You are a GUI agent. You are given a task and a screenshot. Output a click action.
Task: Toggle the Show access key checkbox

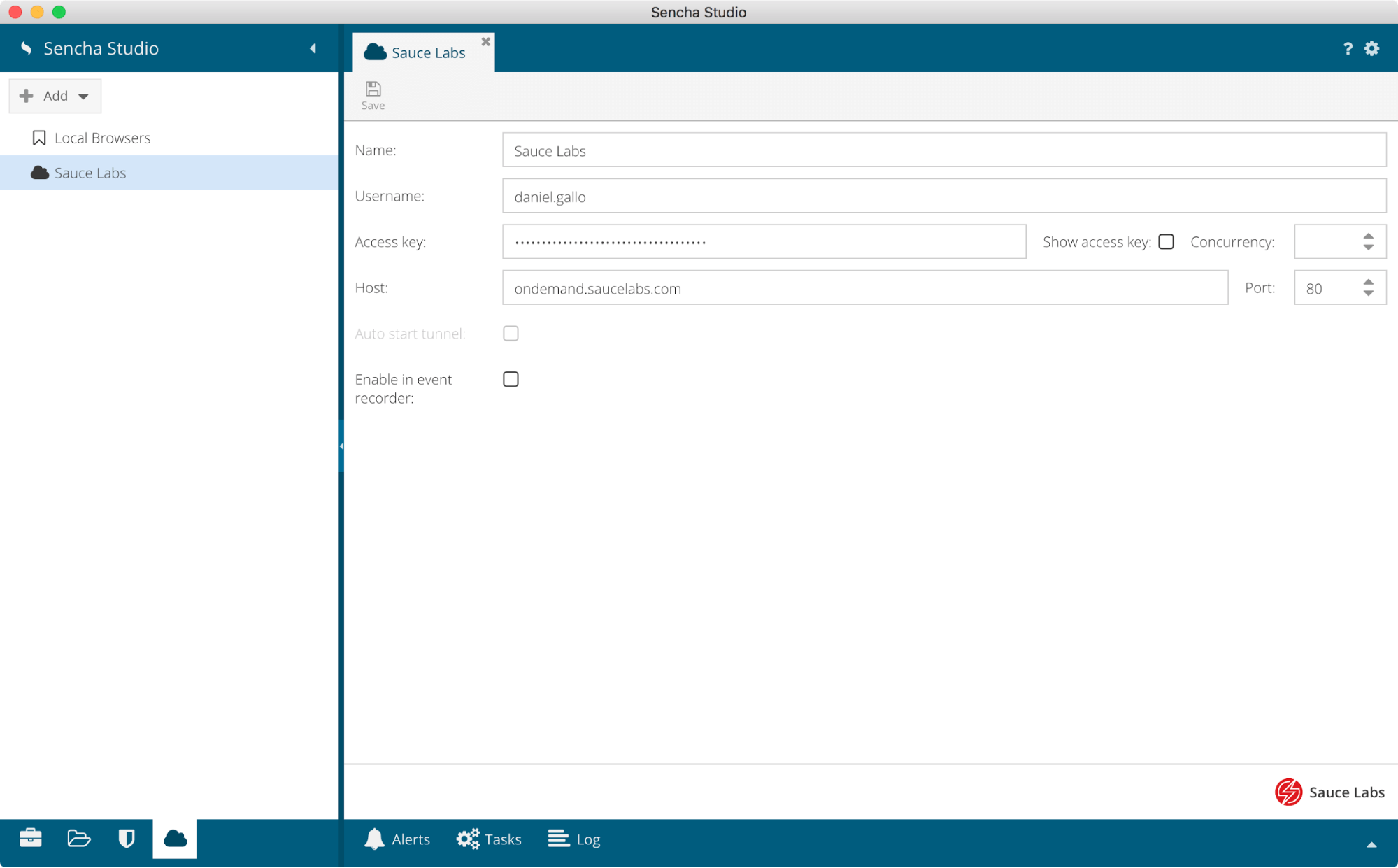1166,241
